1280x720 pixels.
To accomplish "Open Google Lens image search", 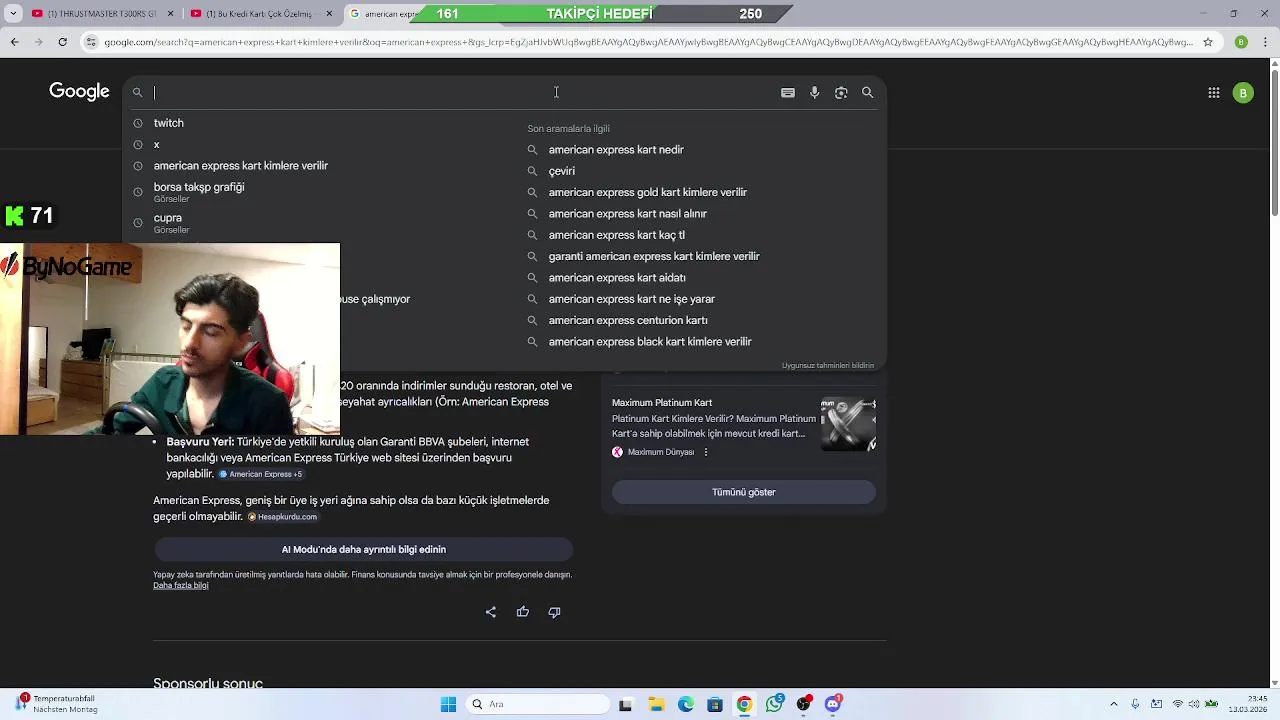I will 841,92.
